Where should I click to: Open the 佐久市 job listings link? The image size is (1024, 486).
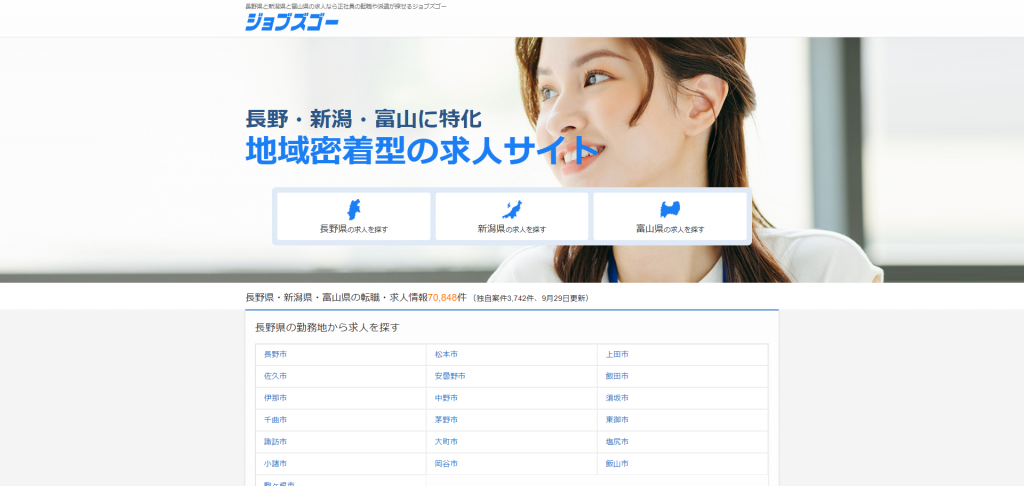275,376
